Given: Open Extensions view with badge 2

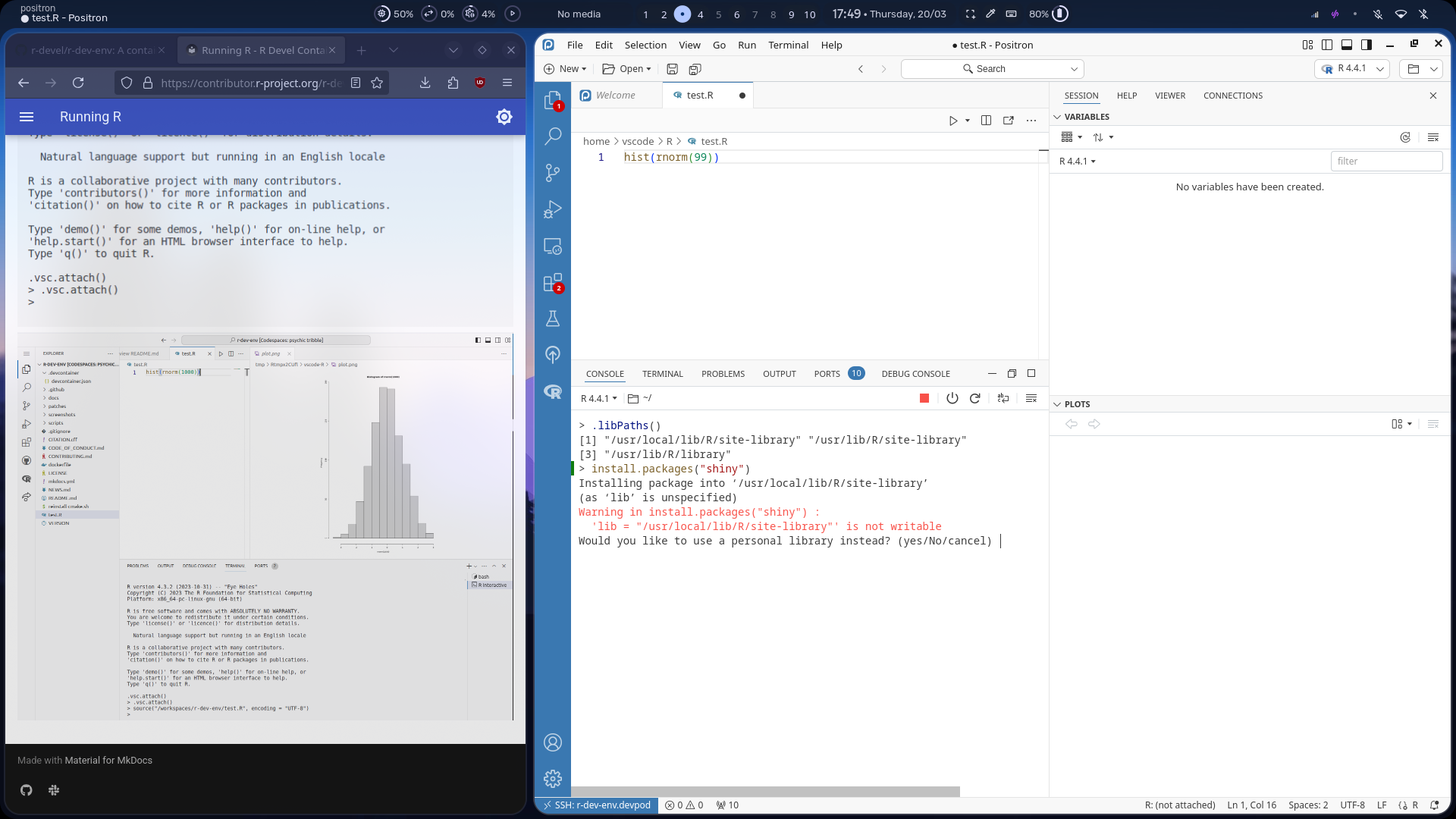Looking at the screenshot, I should coord(553,282).
